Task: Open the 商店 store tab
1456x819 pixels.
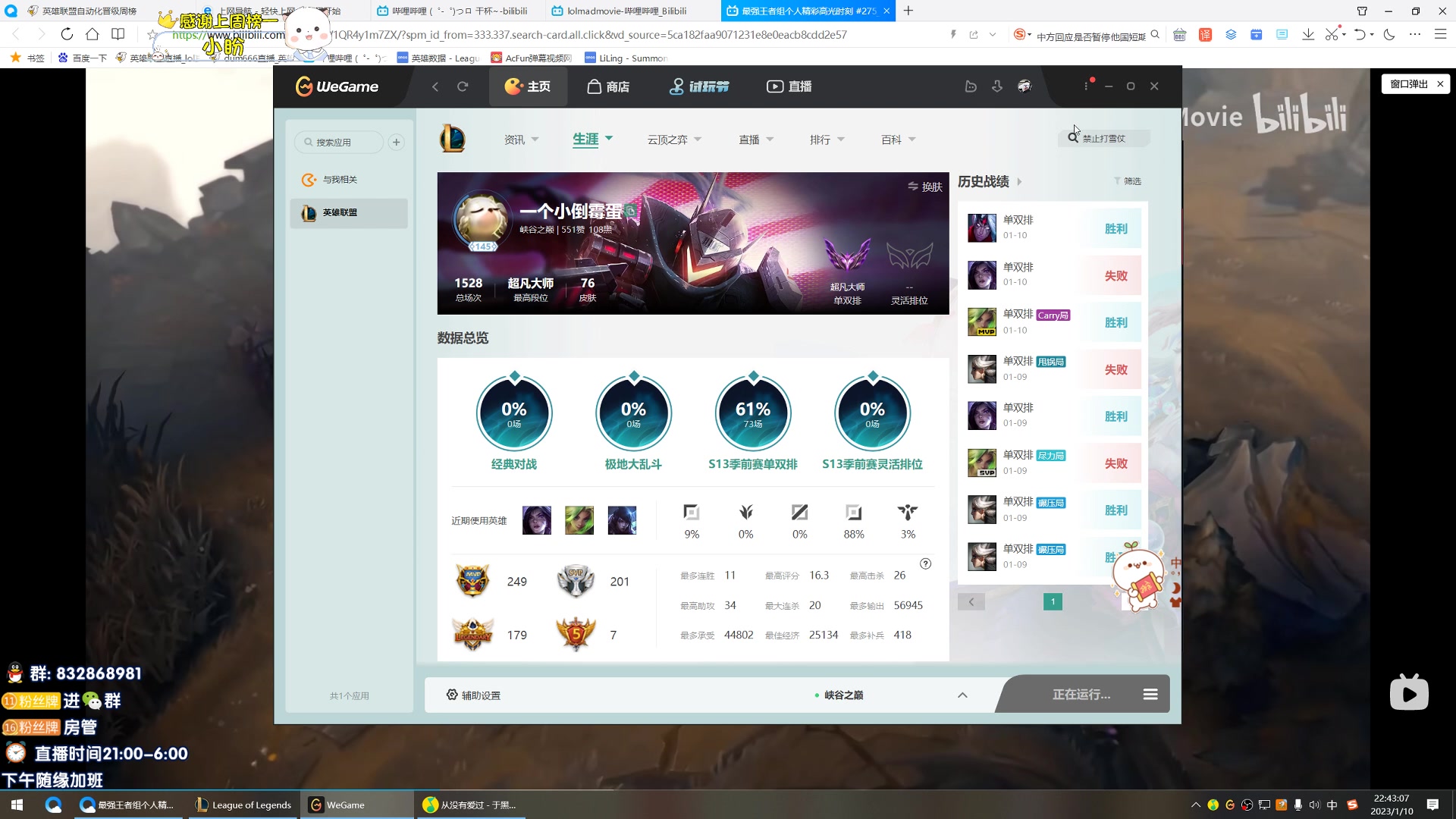Action: tap(608, 86)
